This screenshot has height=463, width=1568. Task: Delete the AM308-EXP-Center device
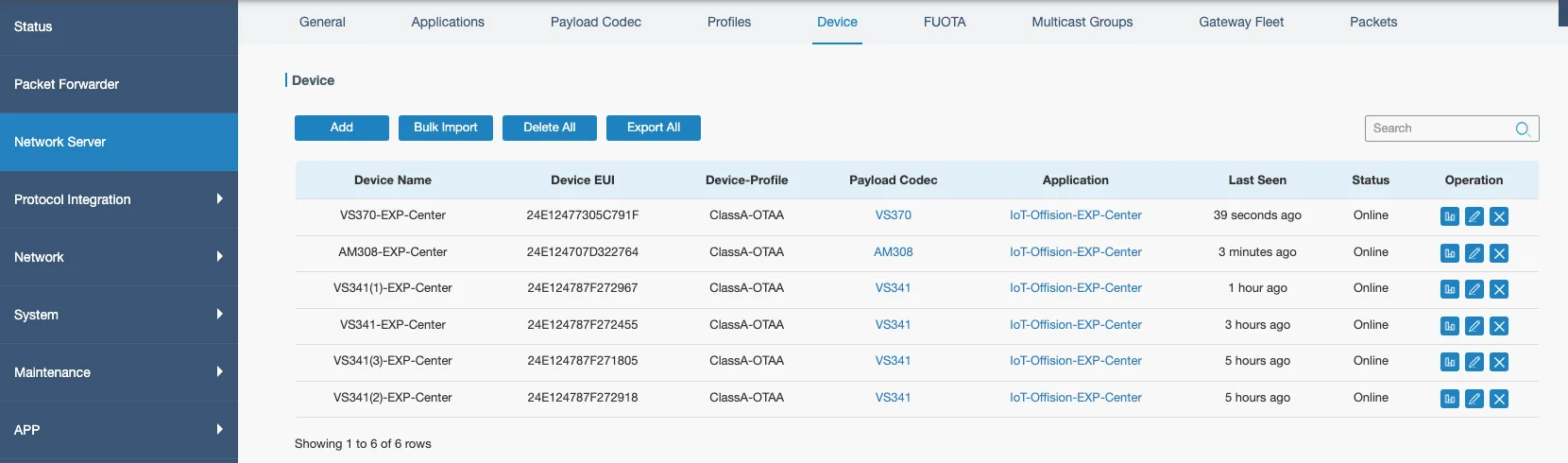pos(1498,253)
